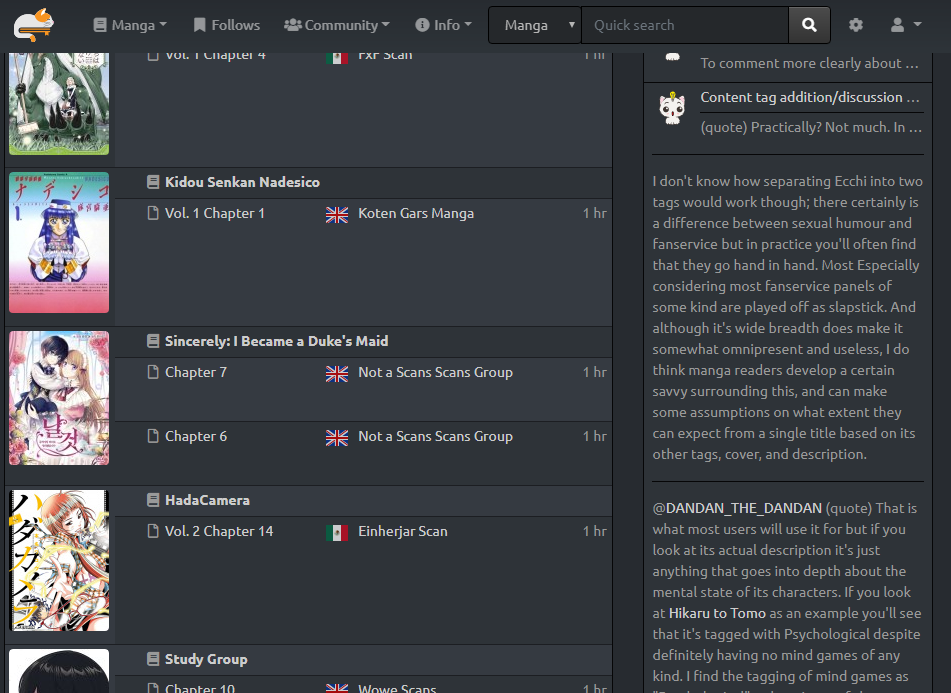Open Sincerely: I Became a Duke's Maid
This screenshot has height=693, width=951.
(277, 341)
